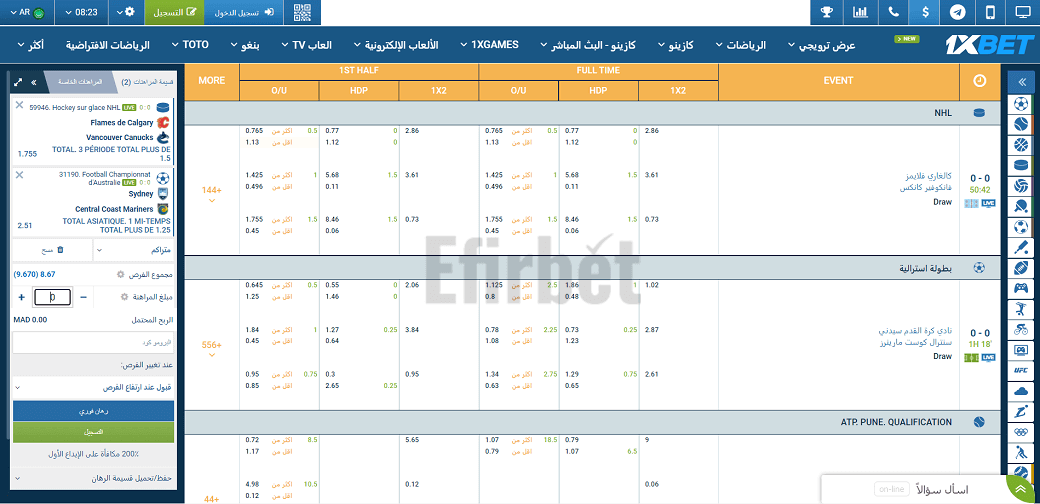
Task: Open the field hockey sidebar icon
Action: (1021, 453)
